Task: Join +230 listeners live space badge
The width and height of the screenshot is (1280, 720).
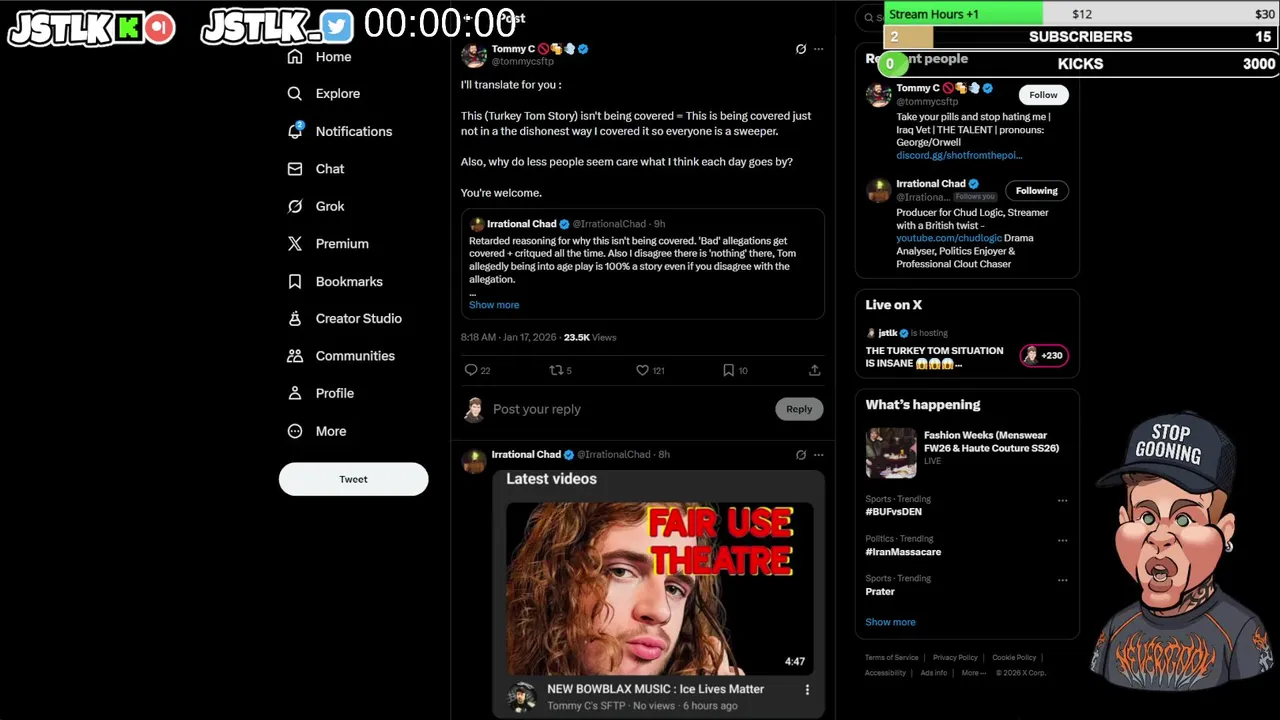Action: (1043, 355)
